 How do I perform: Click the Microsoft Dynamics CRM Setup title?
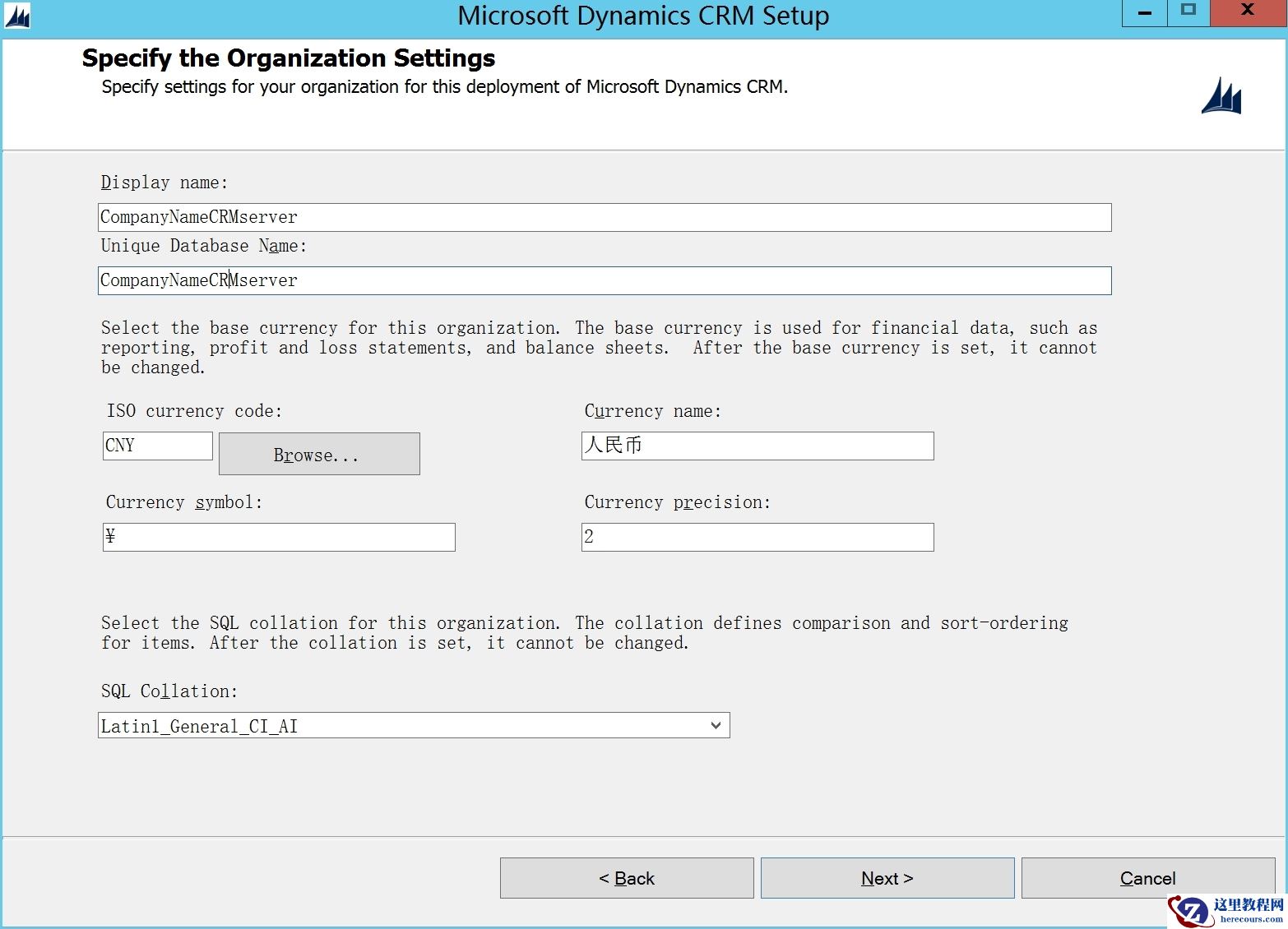click(643, 16)
